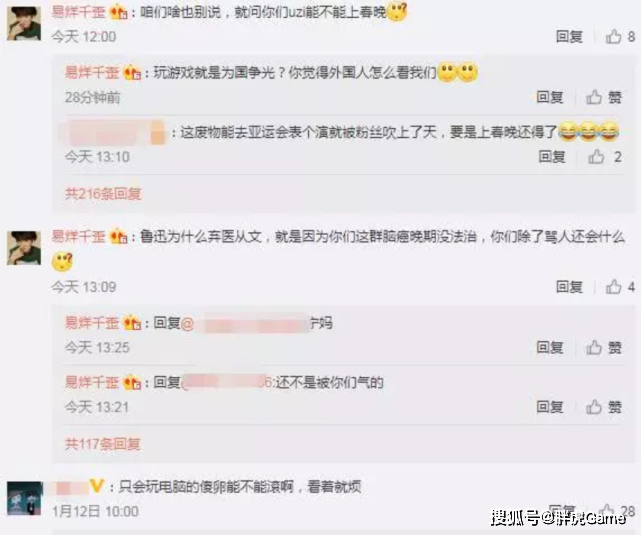Image resolution: width=641 pixels, height=535 pixels.
Task: Like the 28分钟前 reply about 为国争光
Action: [x=604, y=97]
